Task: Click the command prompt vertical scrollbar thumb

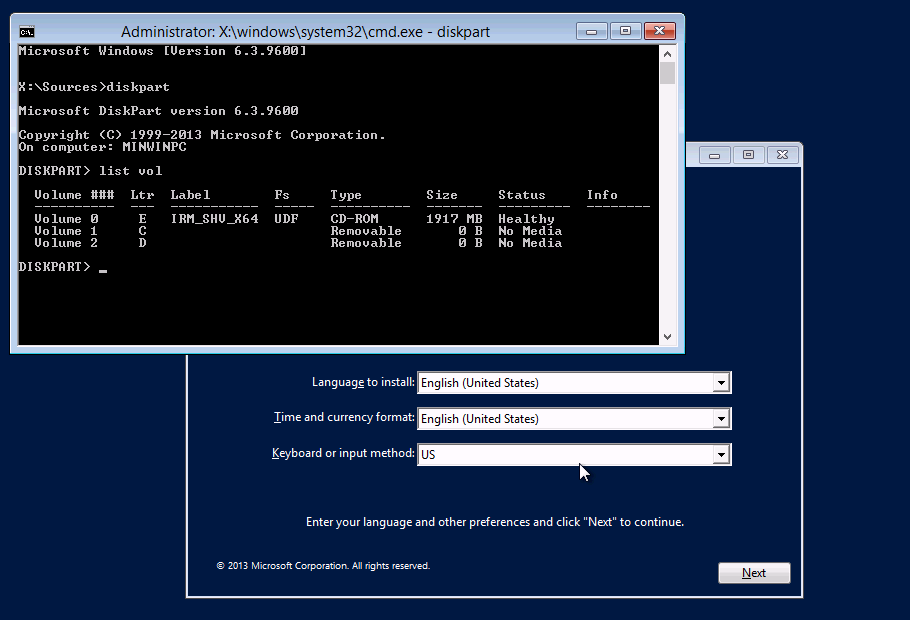Action: point(667,73)
